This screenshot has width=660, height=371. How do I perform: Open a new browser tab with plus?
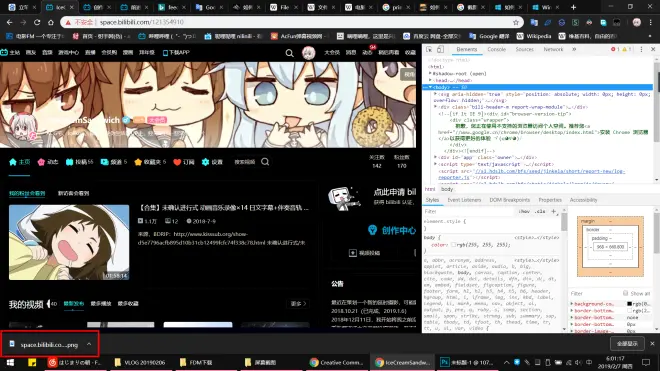click(573, 7)
